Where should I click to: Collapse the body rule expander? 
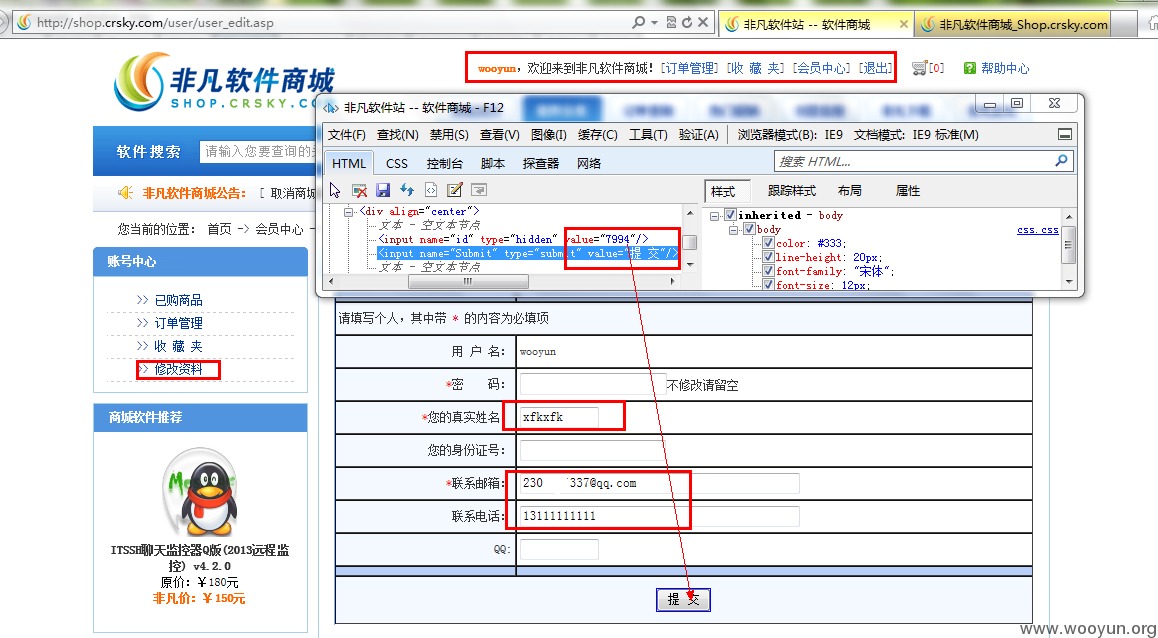point(733,230)
